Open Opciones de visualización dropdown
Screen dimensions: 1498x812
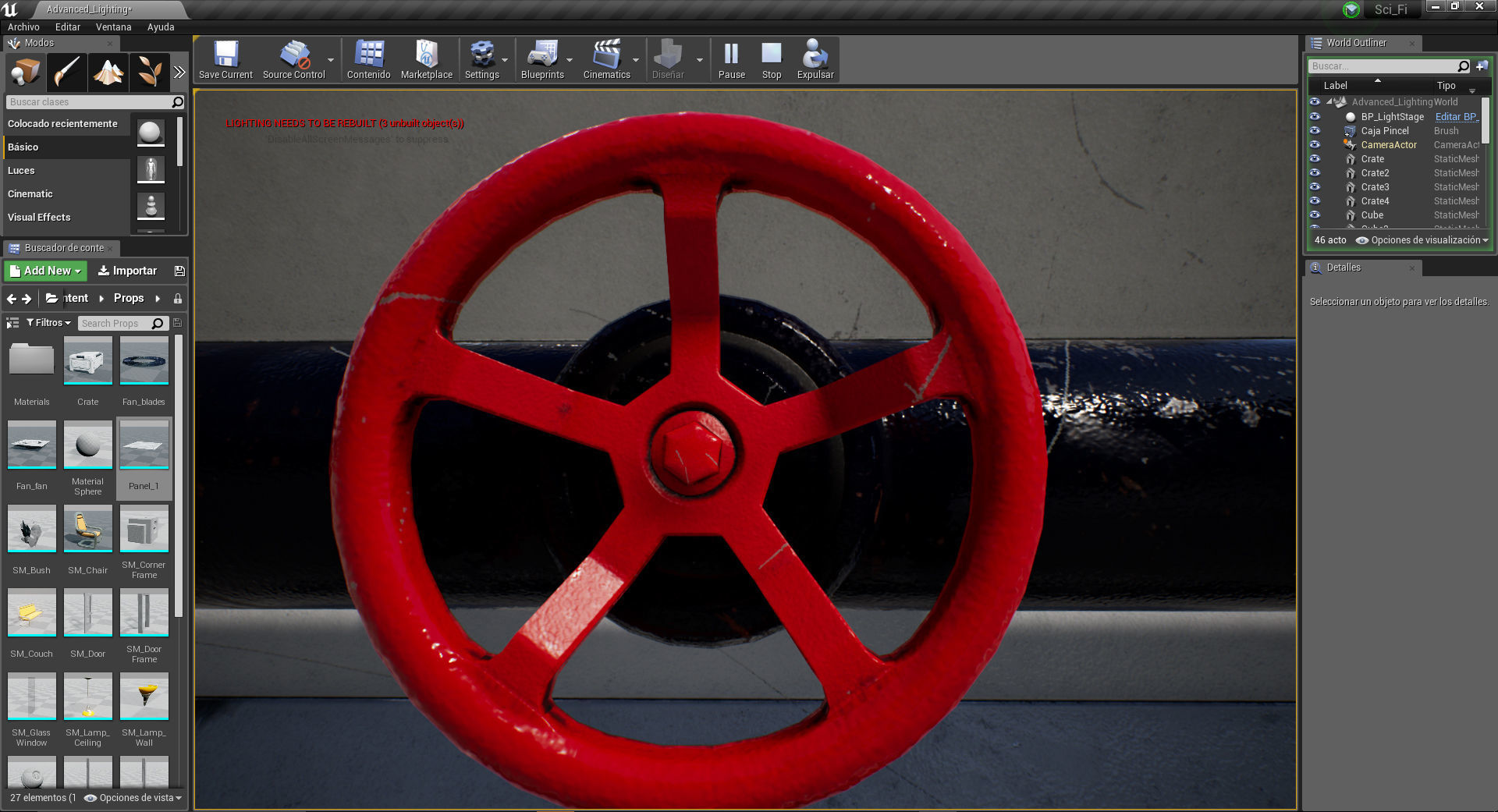coord(1422,240)
